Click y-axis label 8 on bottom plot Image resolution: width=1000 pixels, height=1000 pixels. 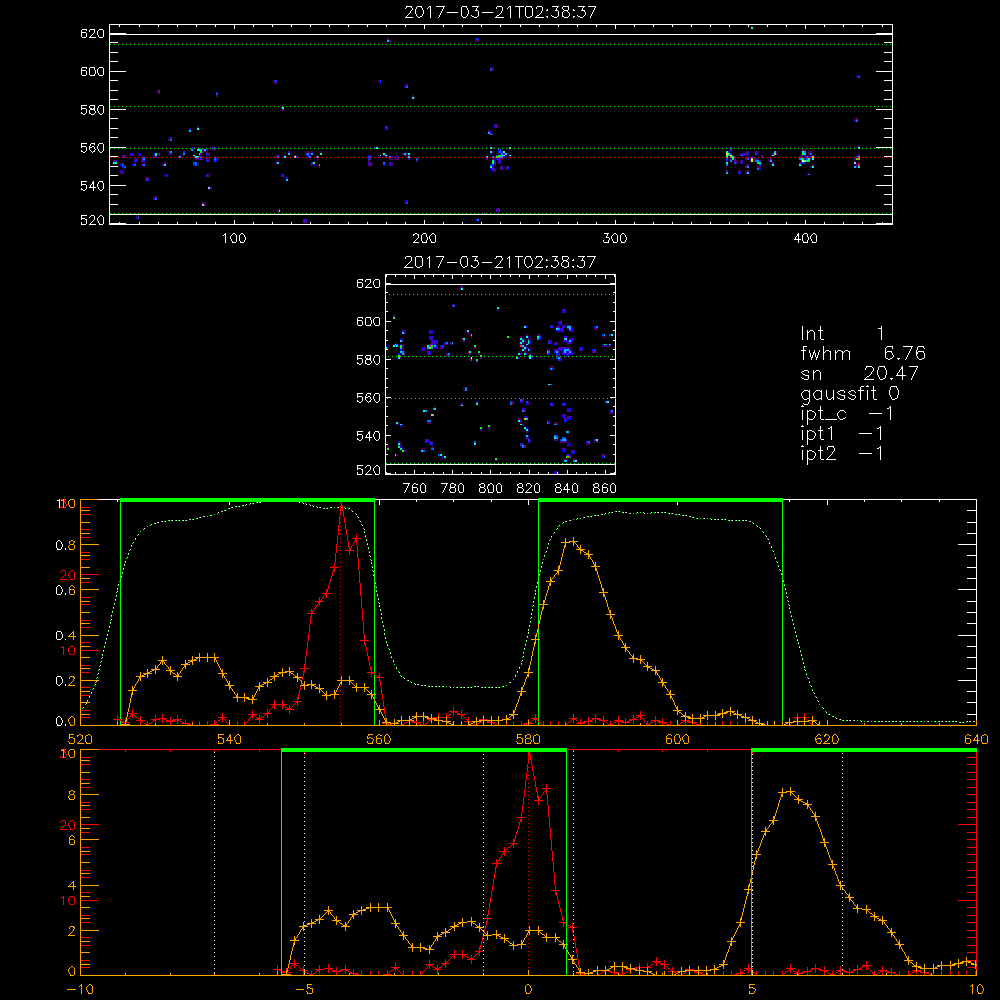tap(71, 795)
